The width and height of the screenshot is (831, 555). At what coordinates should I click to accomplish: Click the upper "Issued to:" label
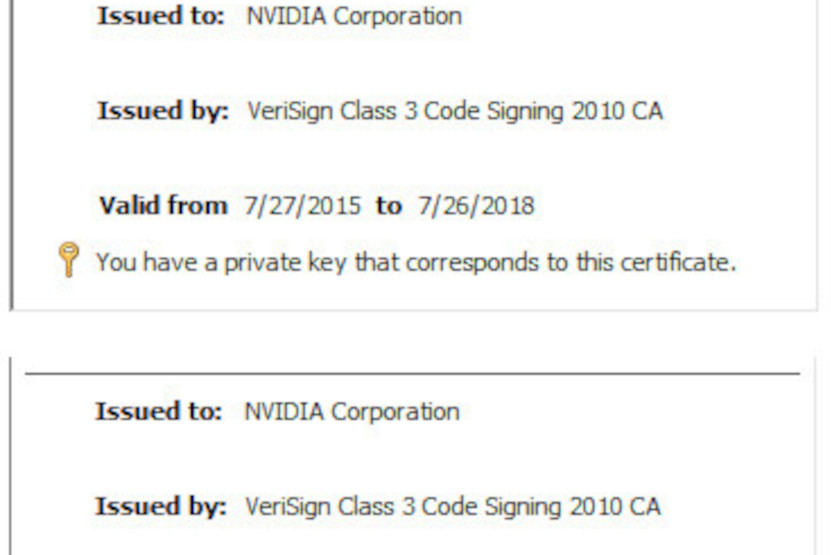click(x=160, y=16)
